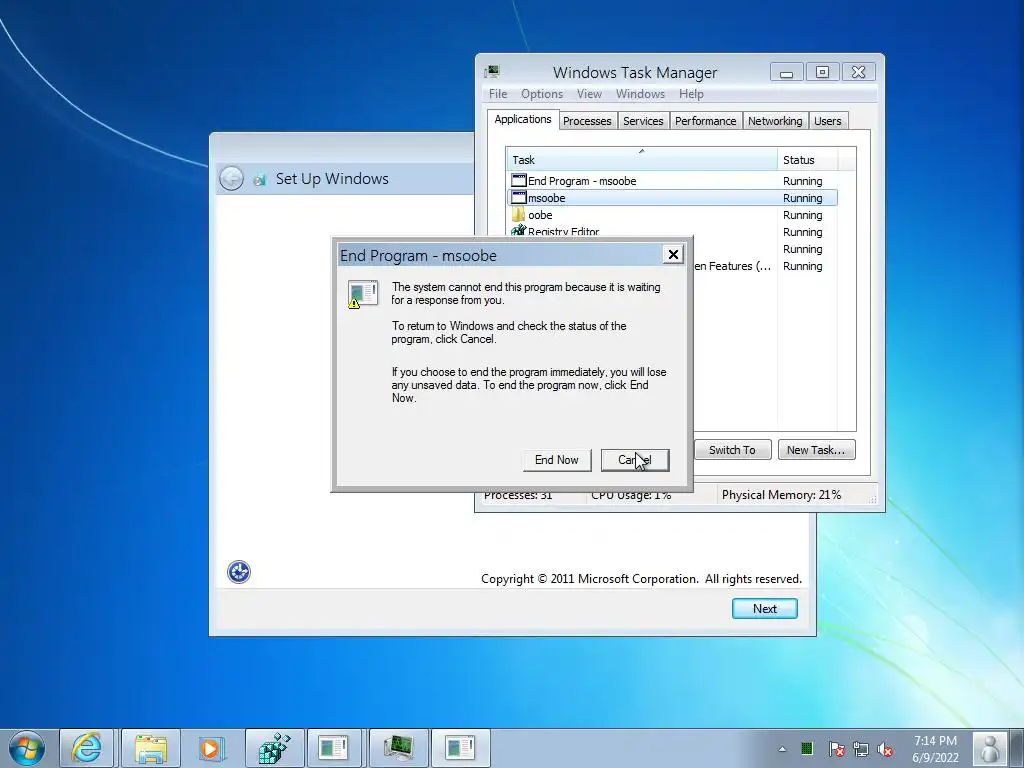The image size is (1024, 768).
Task: Click End Now in the End Program dialog
Action: click(556, 460)
